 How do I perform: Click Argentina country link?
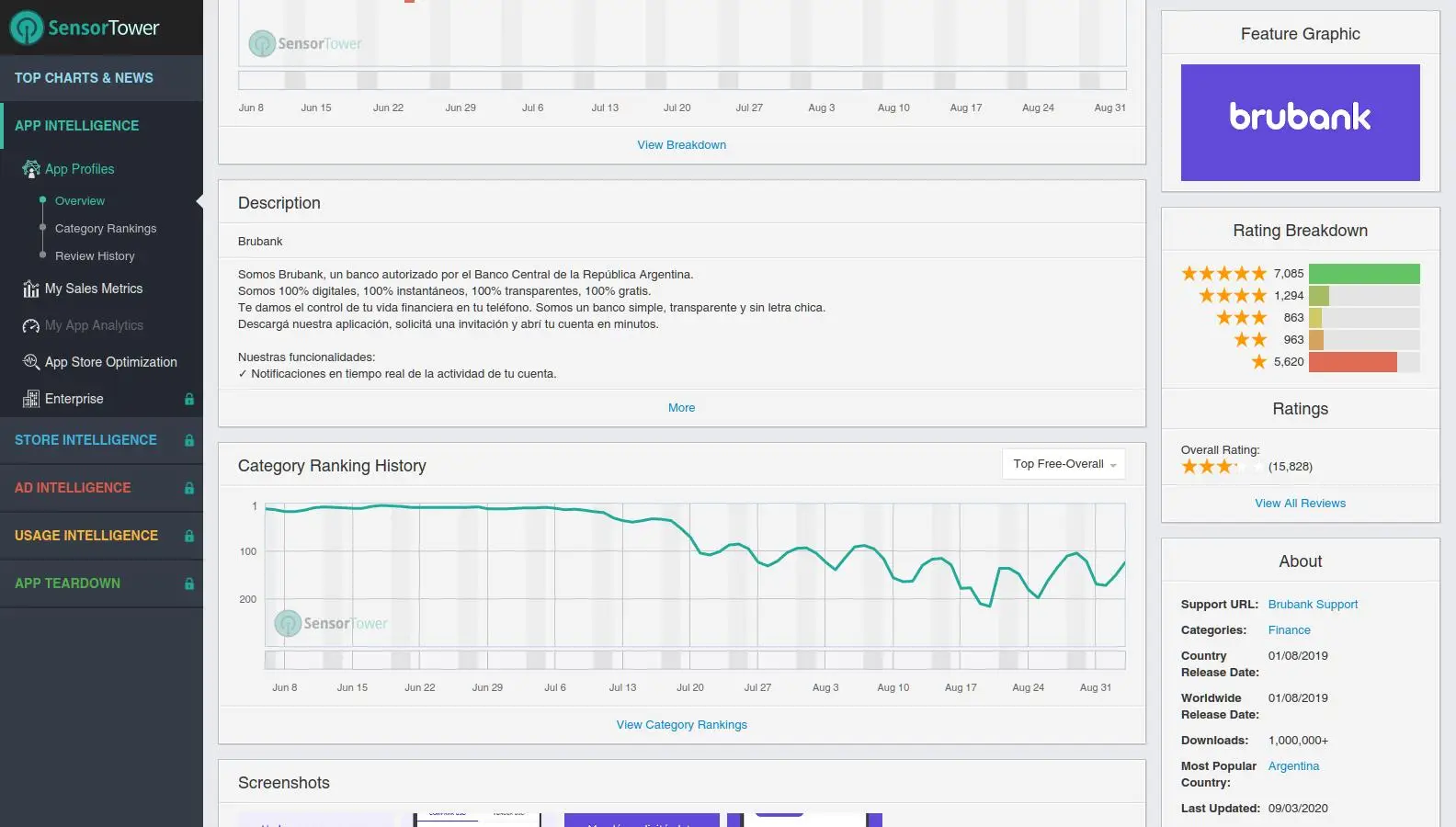(1293, 766)
